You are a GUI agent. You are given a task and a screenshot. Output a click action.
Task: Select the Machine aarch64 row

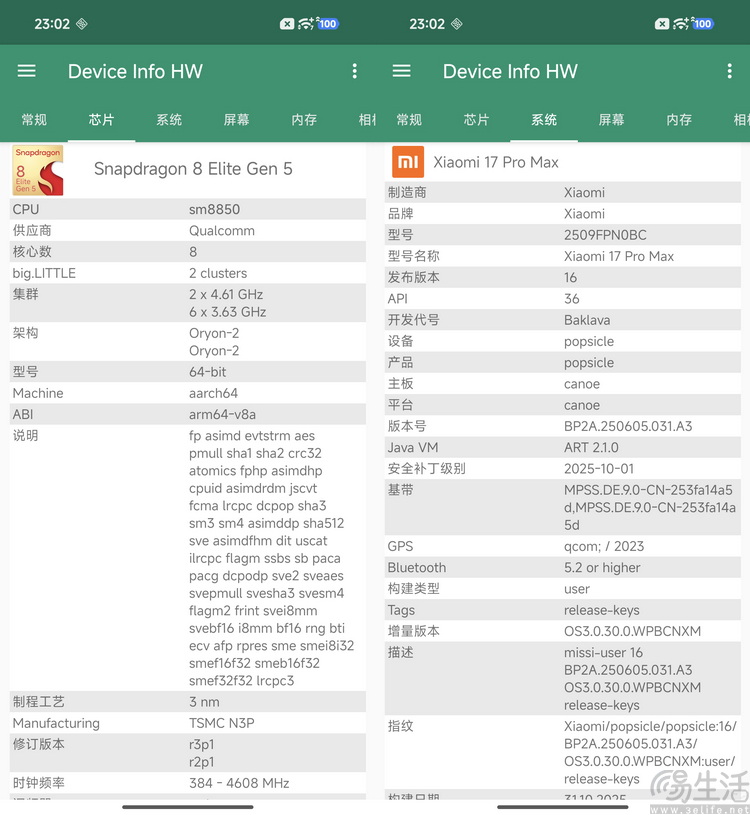click(x=188, y=393)
